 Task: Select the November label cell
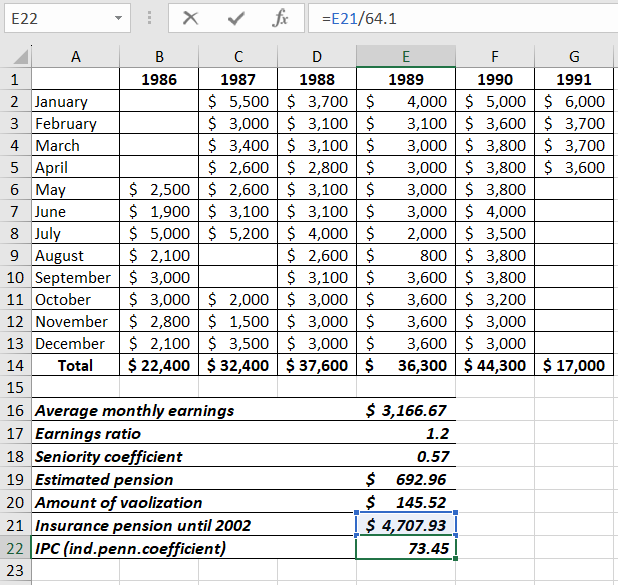click(76, 322)
